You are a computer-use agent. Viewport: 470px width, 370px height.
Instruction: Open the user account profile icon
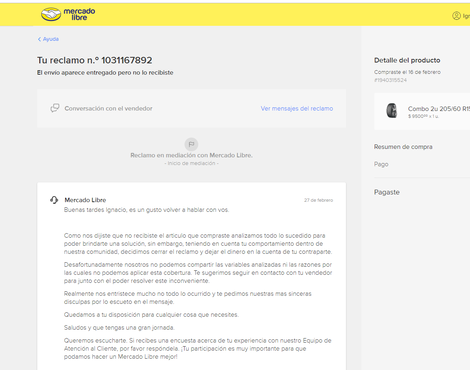456,16
